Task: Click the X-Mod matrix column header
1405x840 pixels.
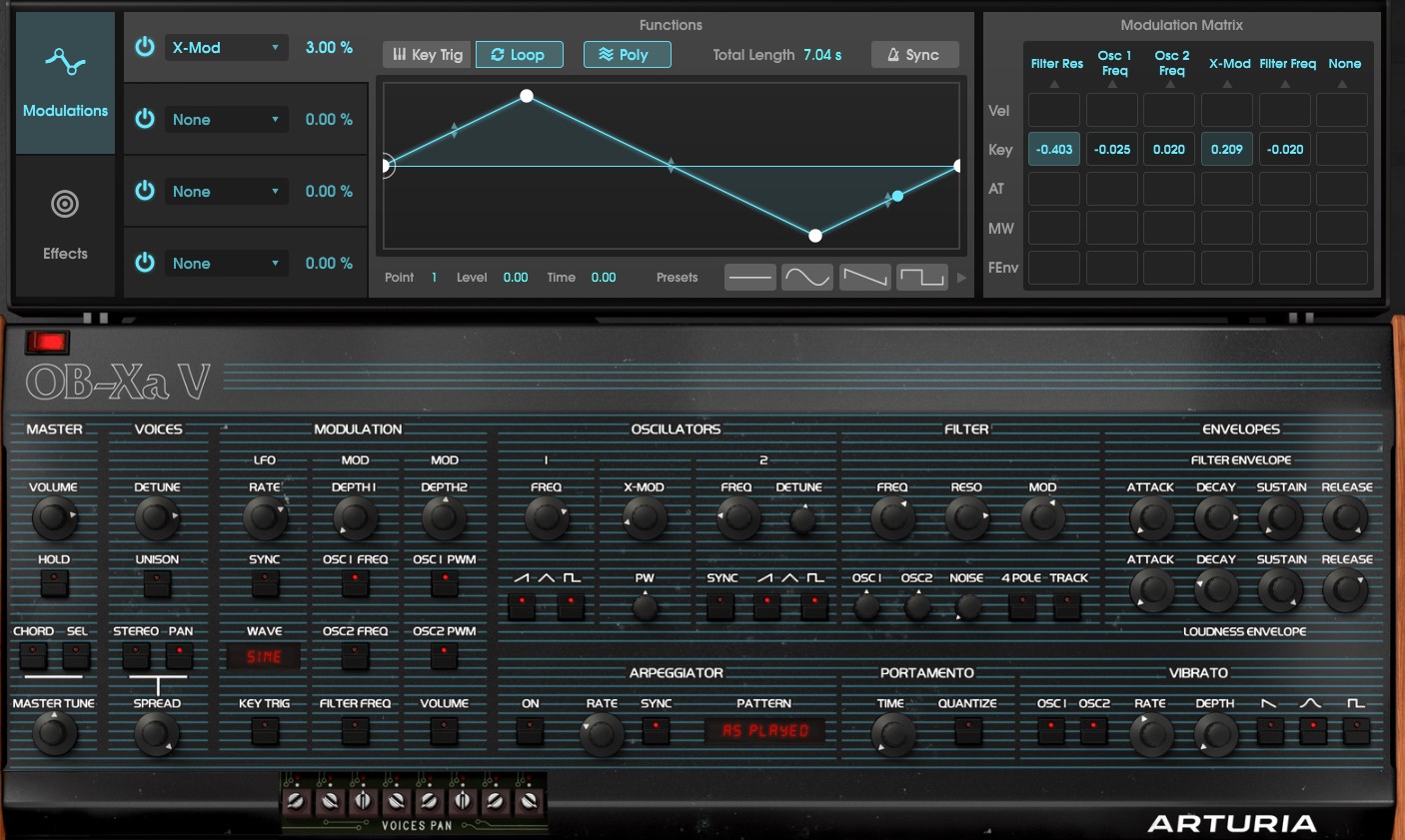Action: [x=1229, y=63]
